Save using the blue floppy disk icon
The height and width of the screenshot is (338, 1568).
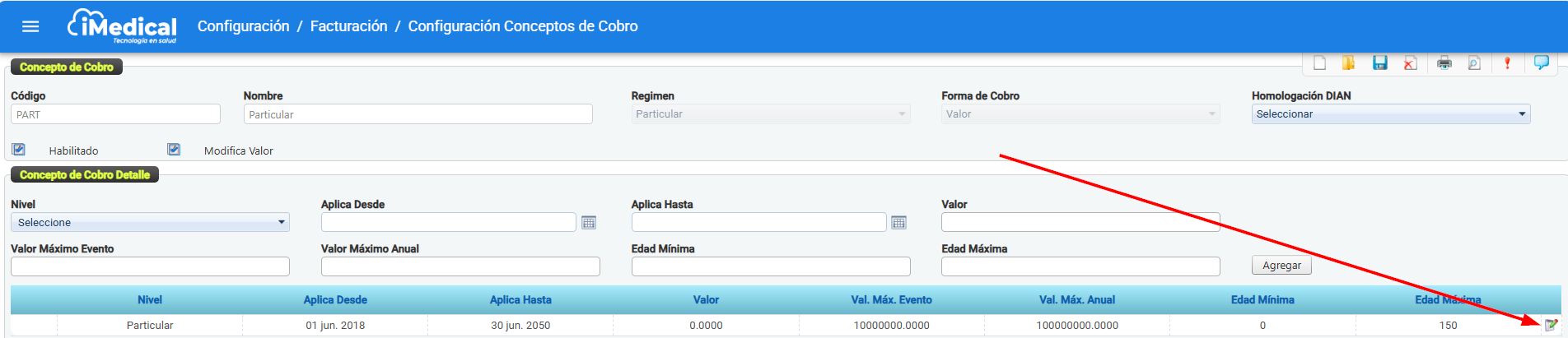(1380, 63)
